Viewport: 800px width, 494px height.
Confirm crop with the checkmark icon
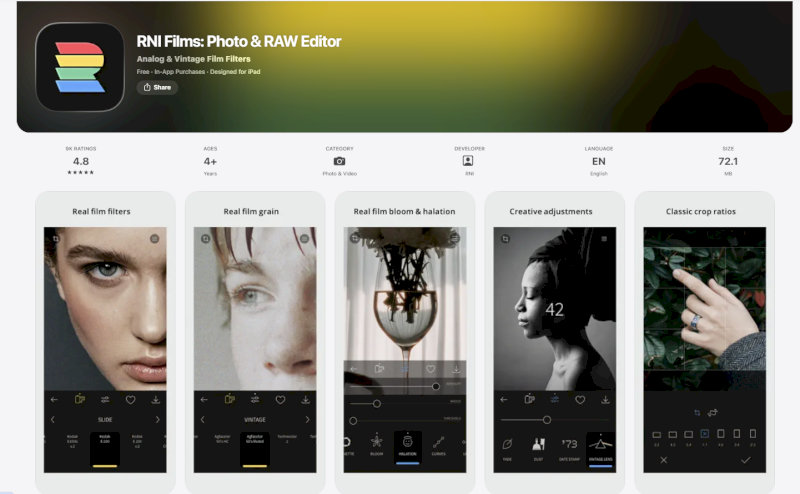(746, 460)
